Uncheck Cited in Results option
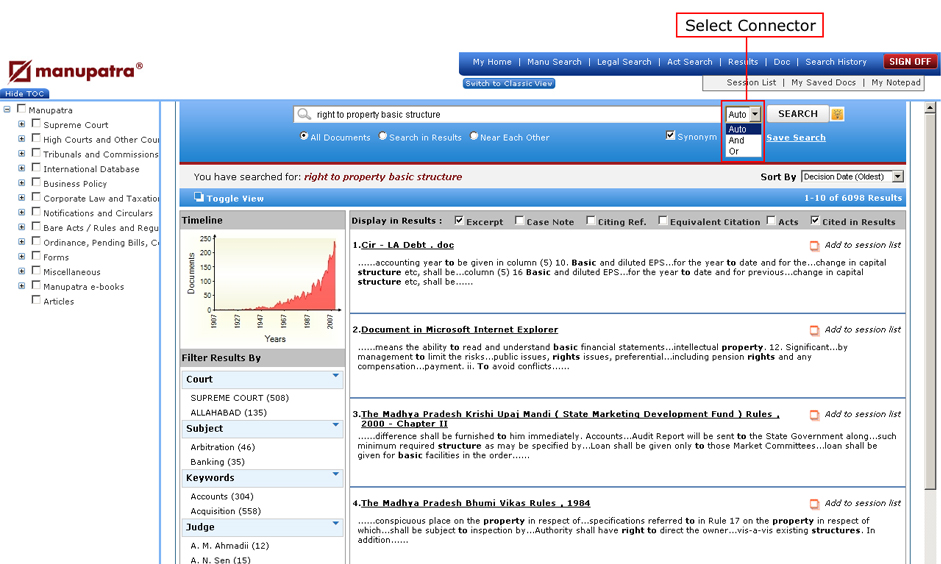 coord(814,220)
